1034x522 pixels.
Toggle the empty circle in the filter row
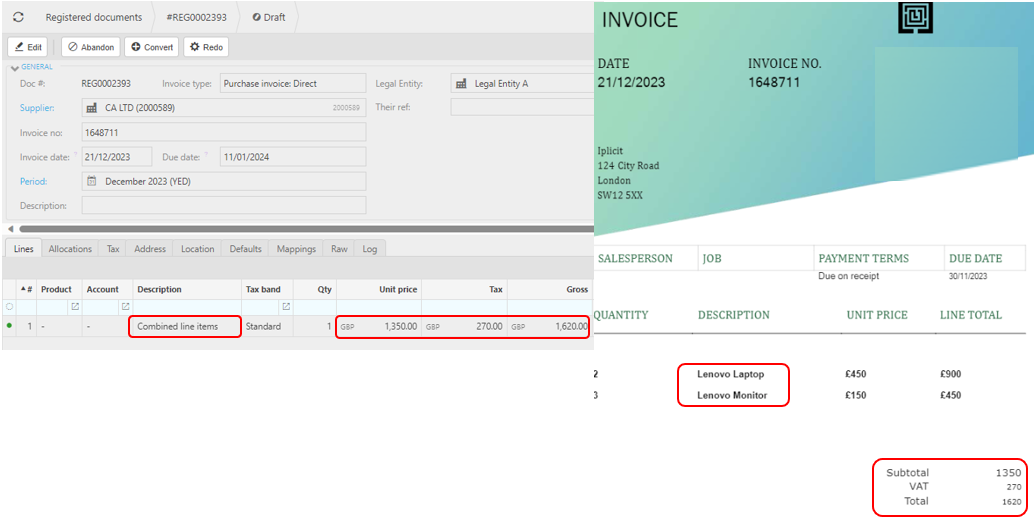(10, 307)
